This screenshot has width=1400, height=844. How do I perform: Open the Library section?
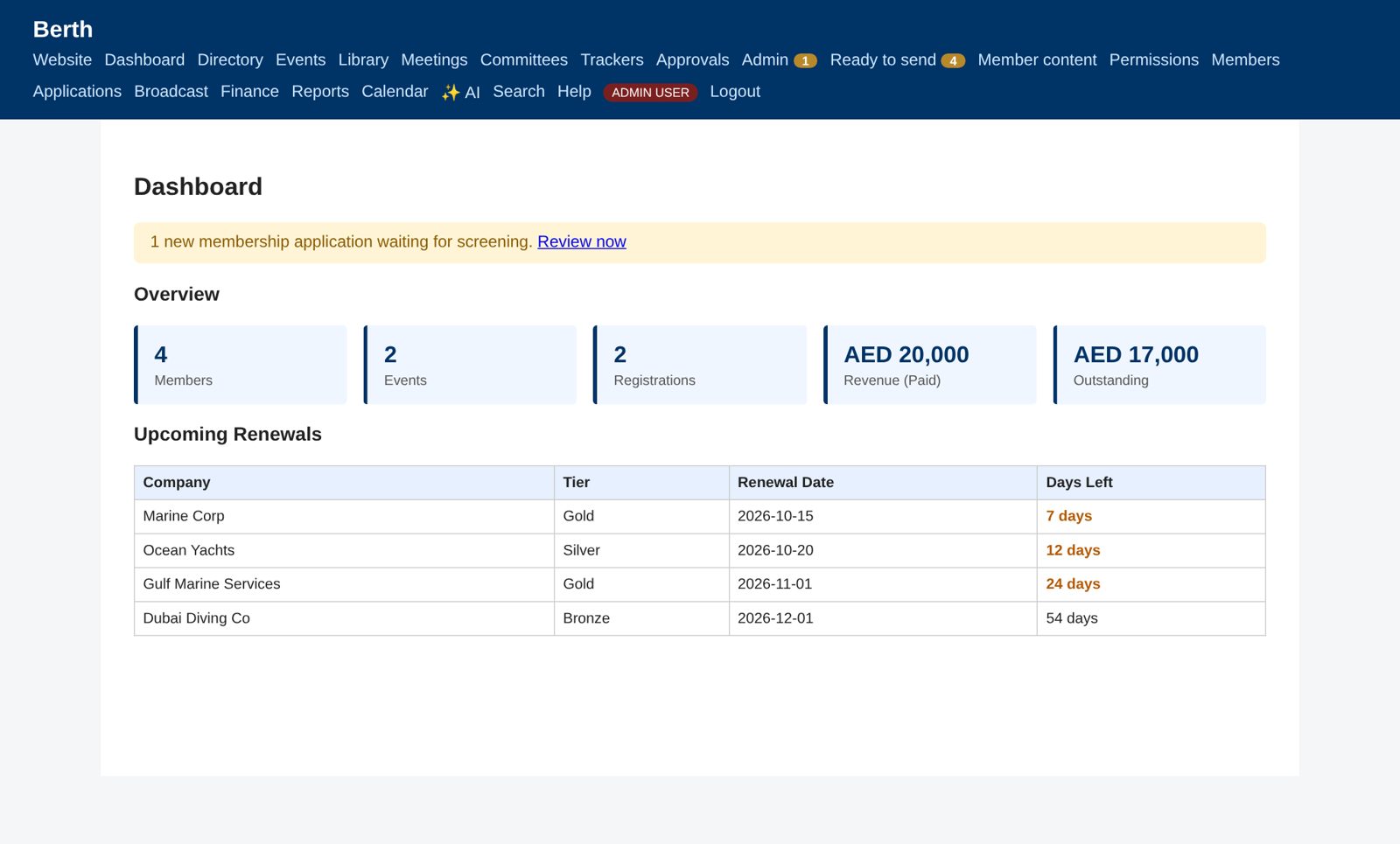363,59
